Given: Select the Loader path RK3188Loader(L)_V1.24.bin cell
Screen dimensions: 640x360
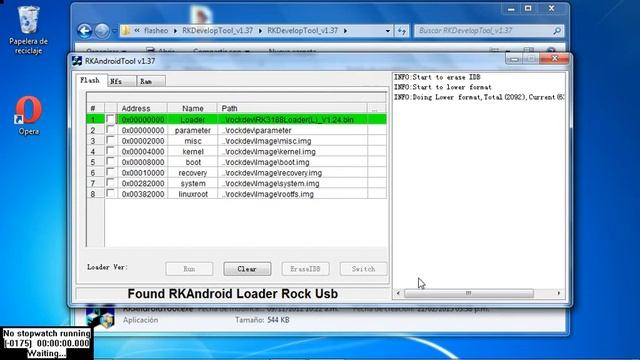Looking at the screenshot, I should pyautogui.click(x=292, y=120).
